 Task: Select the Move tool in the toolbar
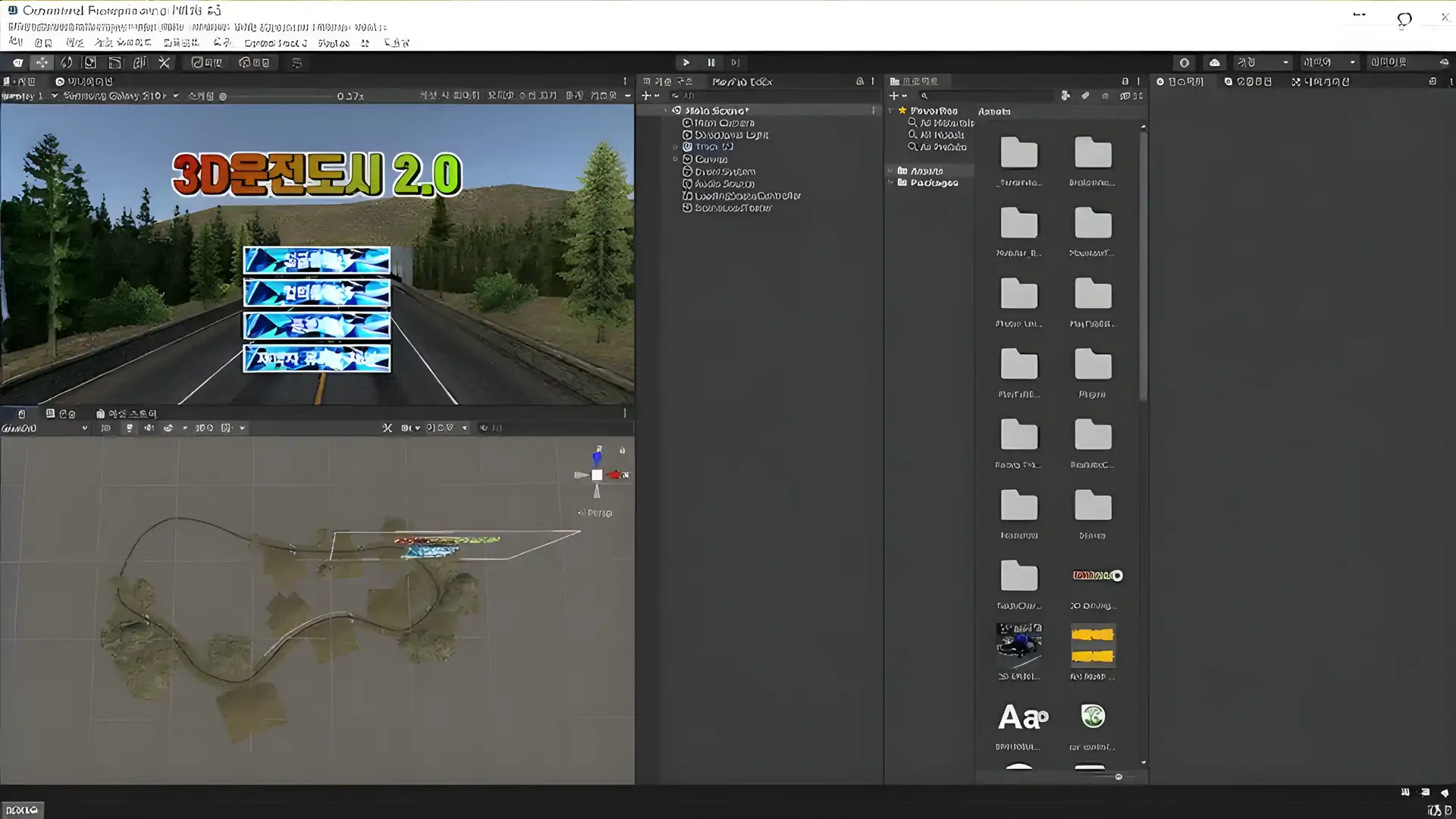pos(42,62)
